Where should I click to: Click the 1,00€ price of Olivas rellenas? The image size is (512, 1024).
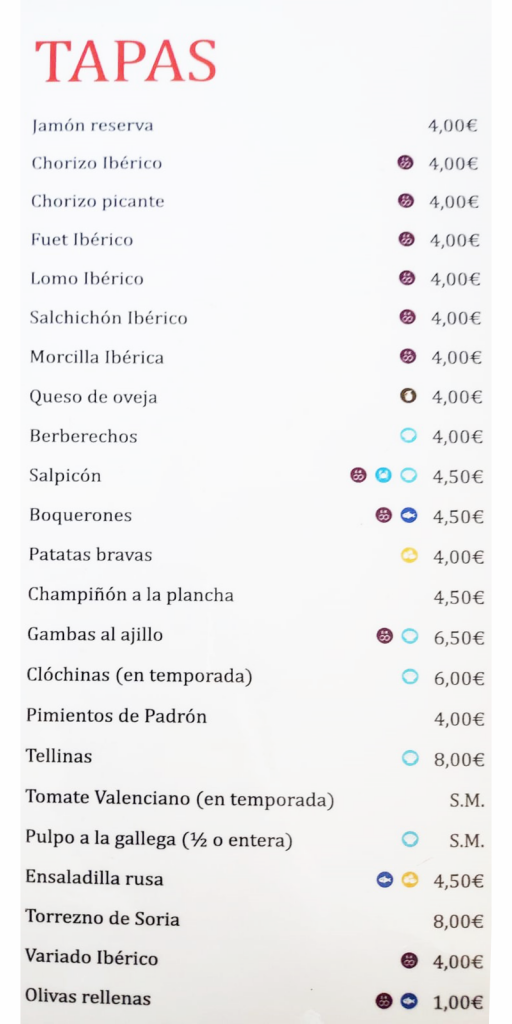tap(458, 1002)
